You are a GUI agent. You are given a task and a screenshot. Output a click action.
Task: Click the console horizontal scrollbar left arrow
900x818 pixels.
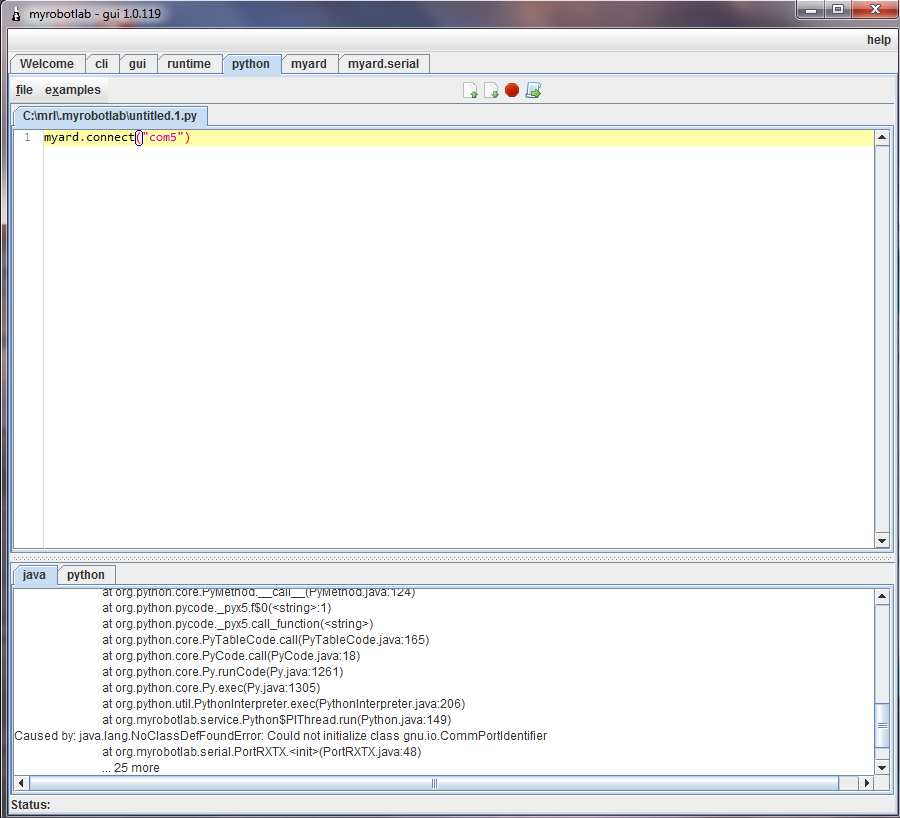pyautogui.click(x=21, y=783)
